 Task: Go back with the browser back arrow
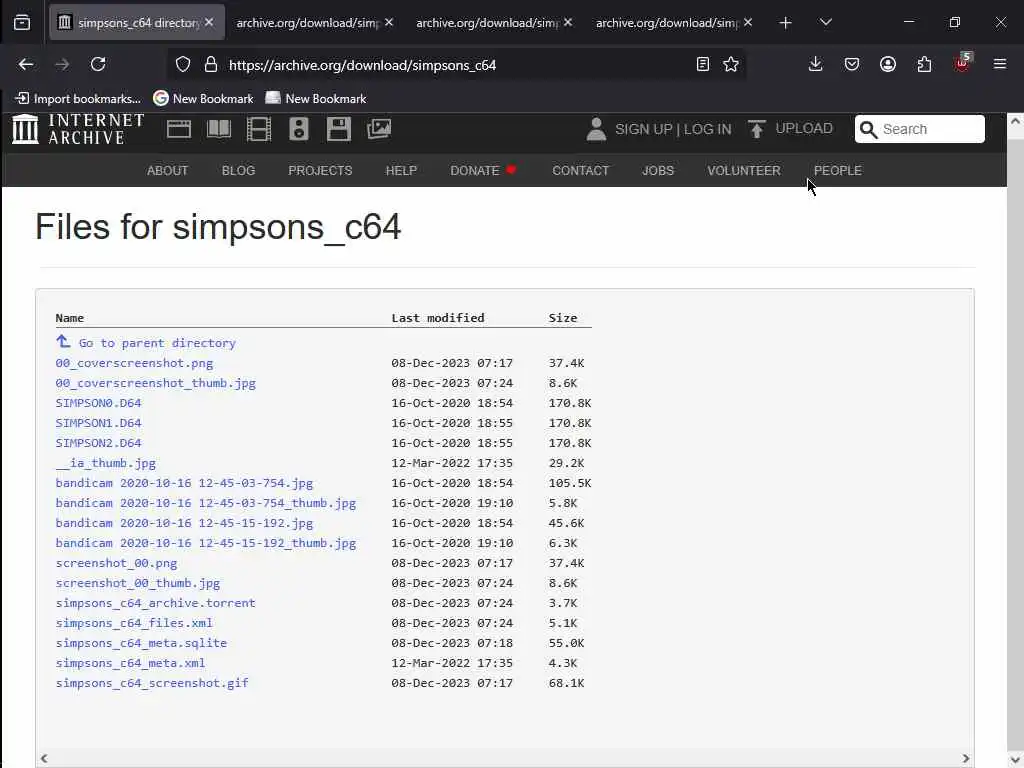tap(25, 64)
